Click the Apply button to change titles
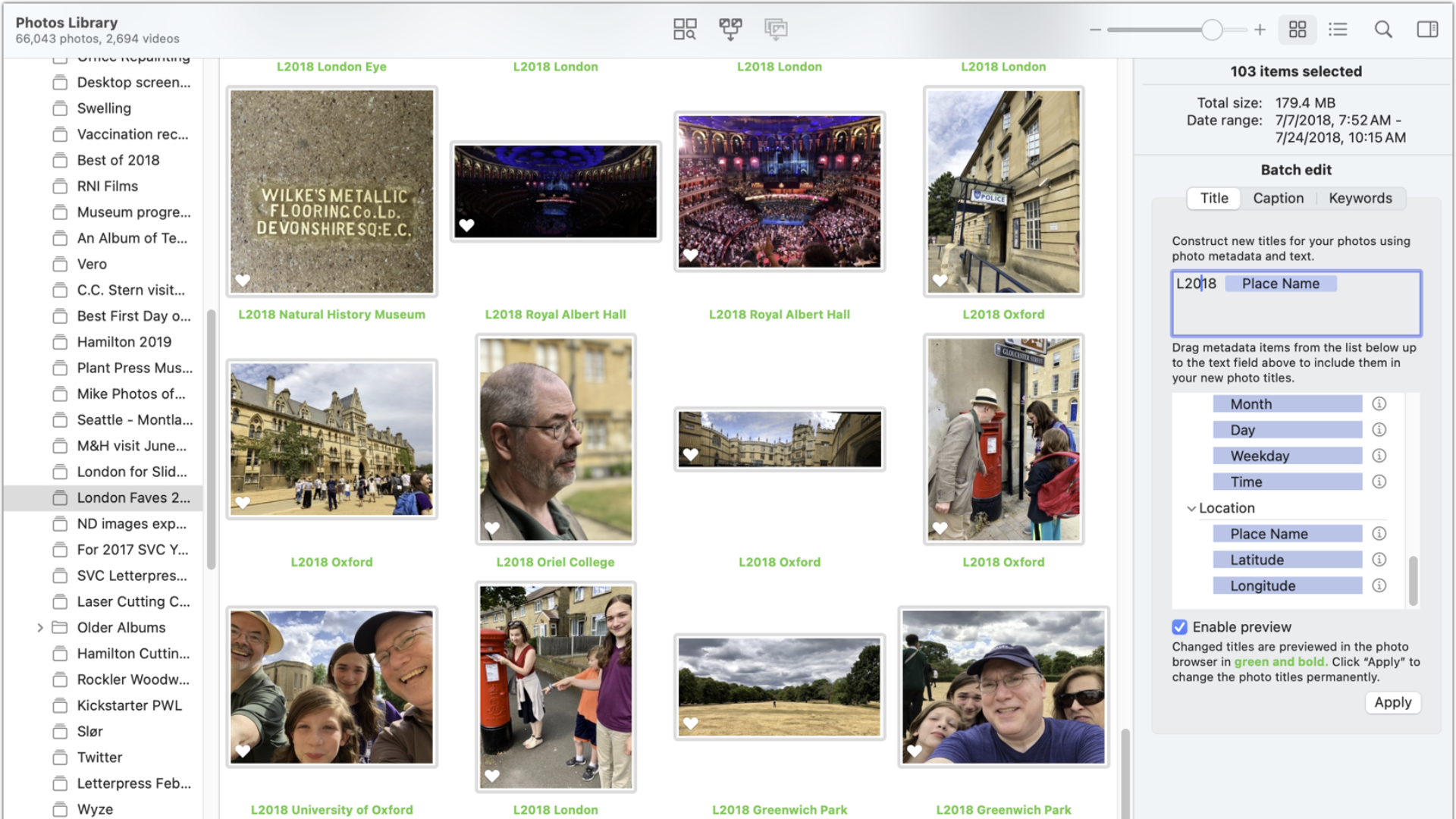1456x819 pixels. (1392, 702)
